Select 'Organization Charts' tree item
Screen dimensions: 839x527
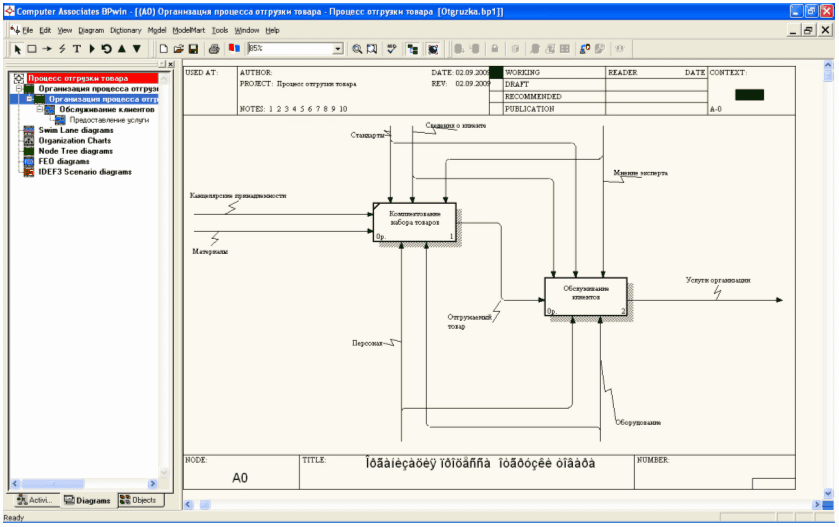(x=74, y=140)
